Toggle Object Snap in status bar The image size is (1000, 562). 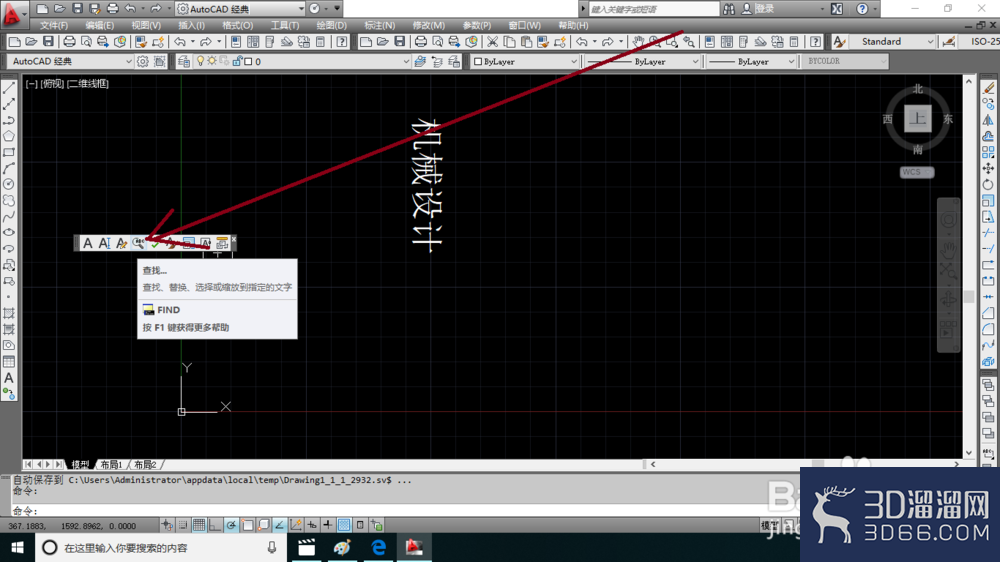[x=247, y=525]
